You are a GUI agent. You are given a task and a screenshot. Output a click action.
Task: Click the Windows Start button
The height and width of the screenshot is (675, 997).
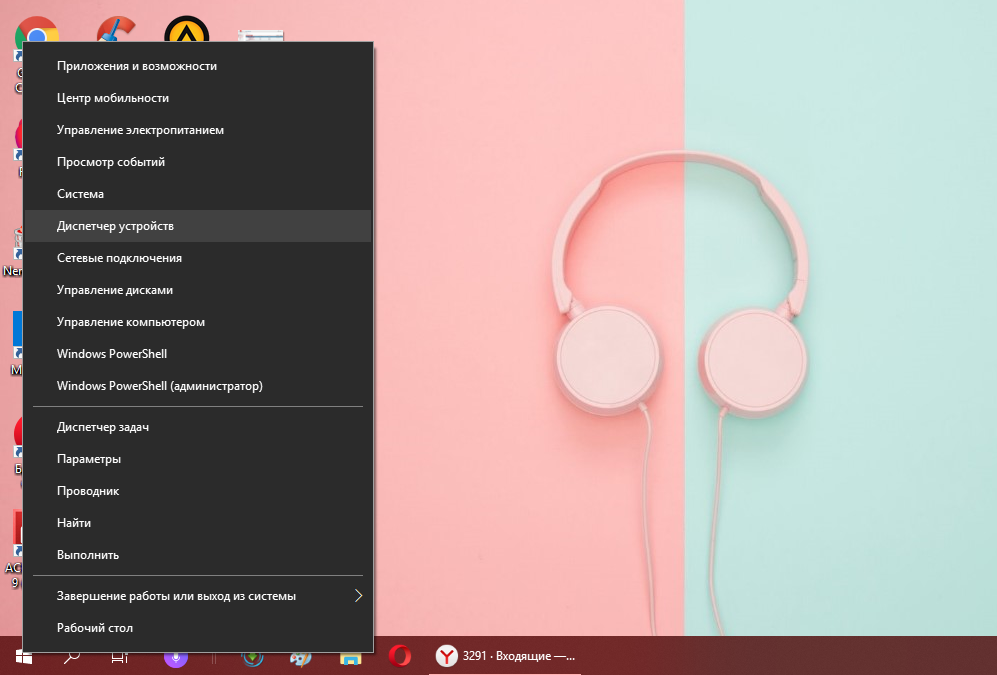point(24,657)
